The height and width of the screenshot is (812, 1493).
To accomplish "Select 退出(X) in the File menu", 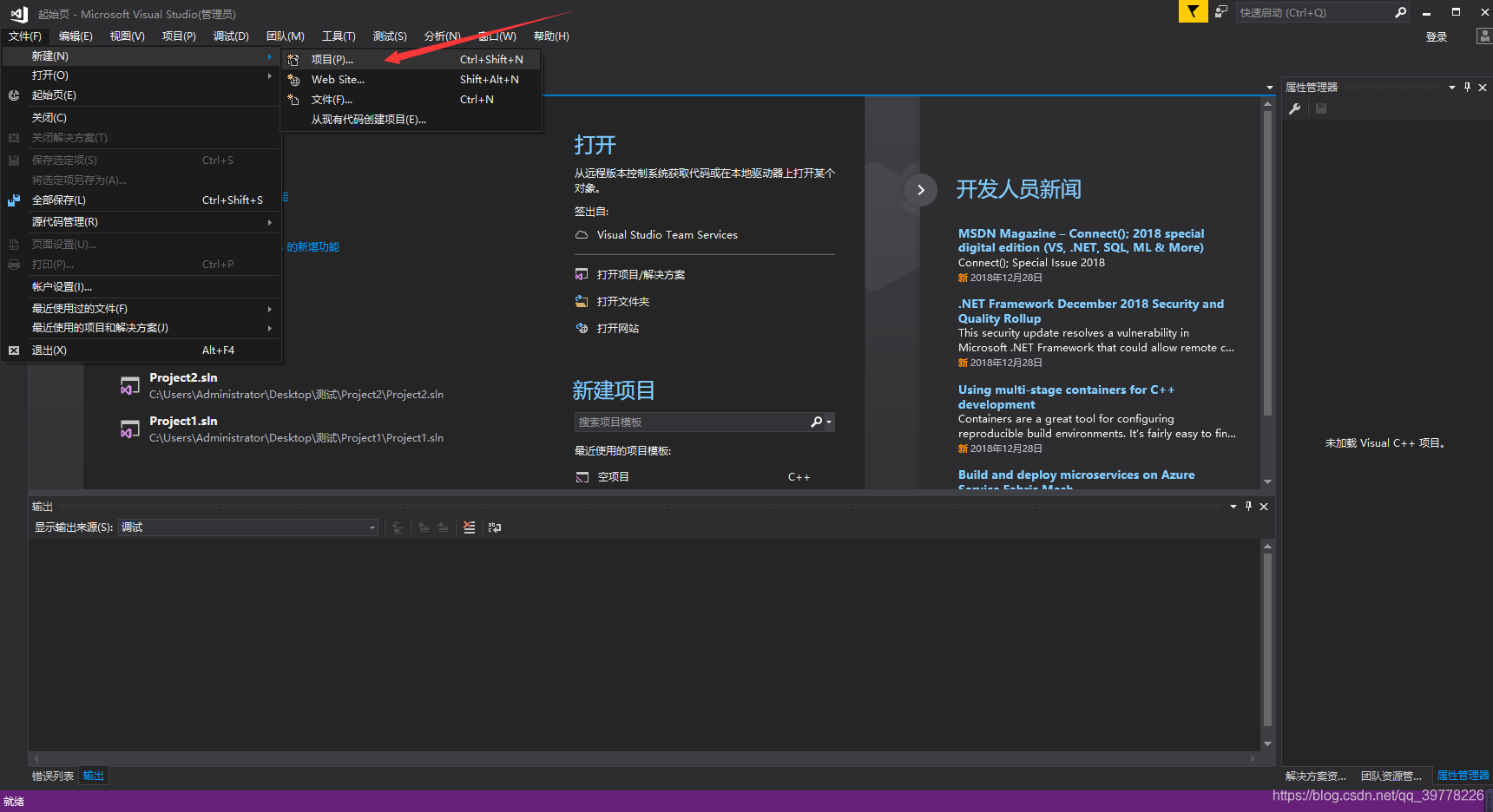I will pos(143,350).
